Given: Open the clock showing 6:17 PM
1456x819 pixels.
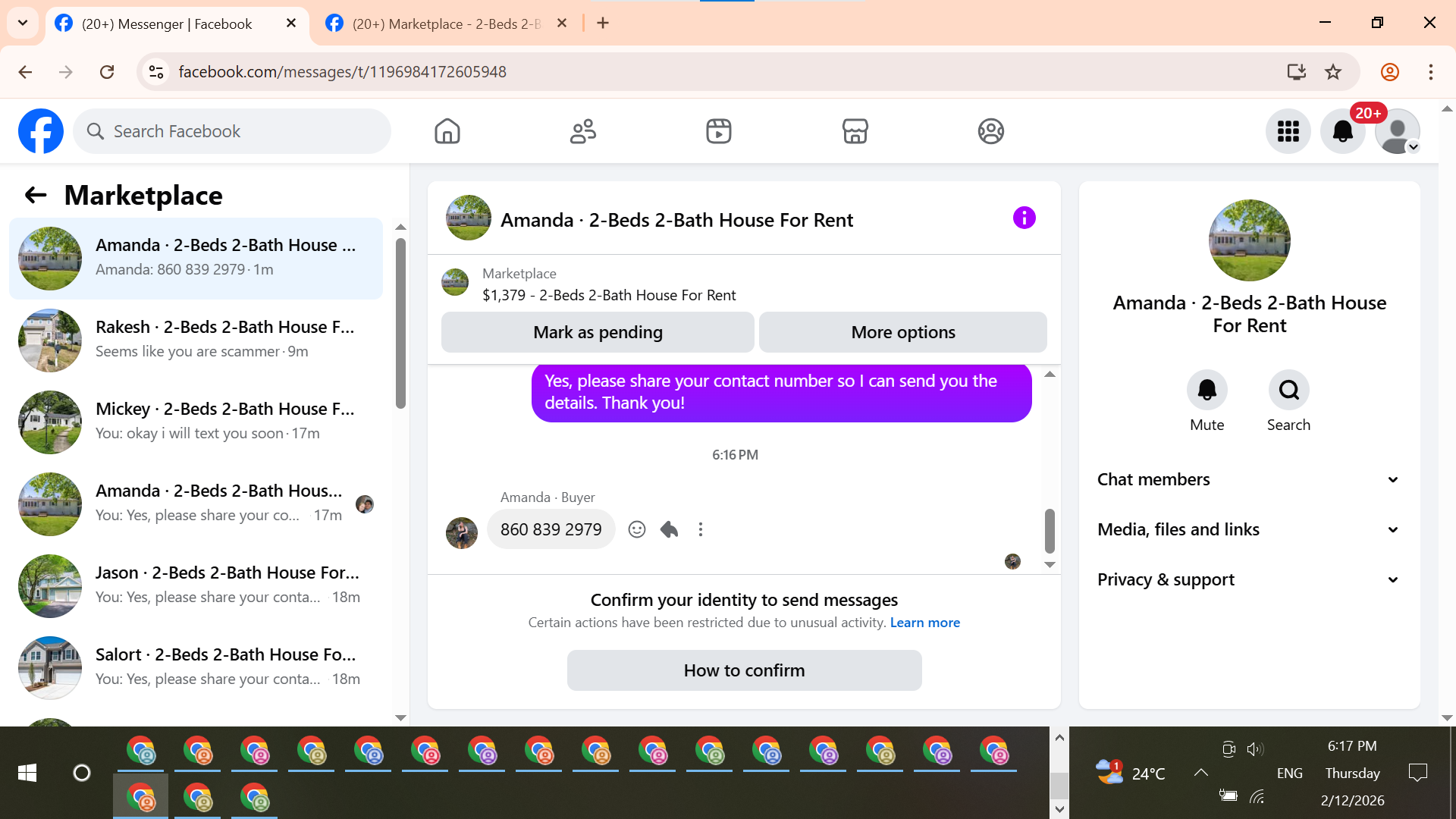Looking at the screenshot, I should click(x=1352, y=746).
